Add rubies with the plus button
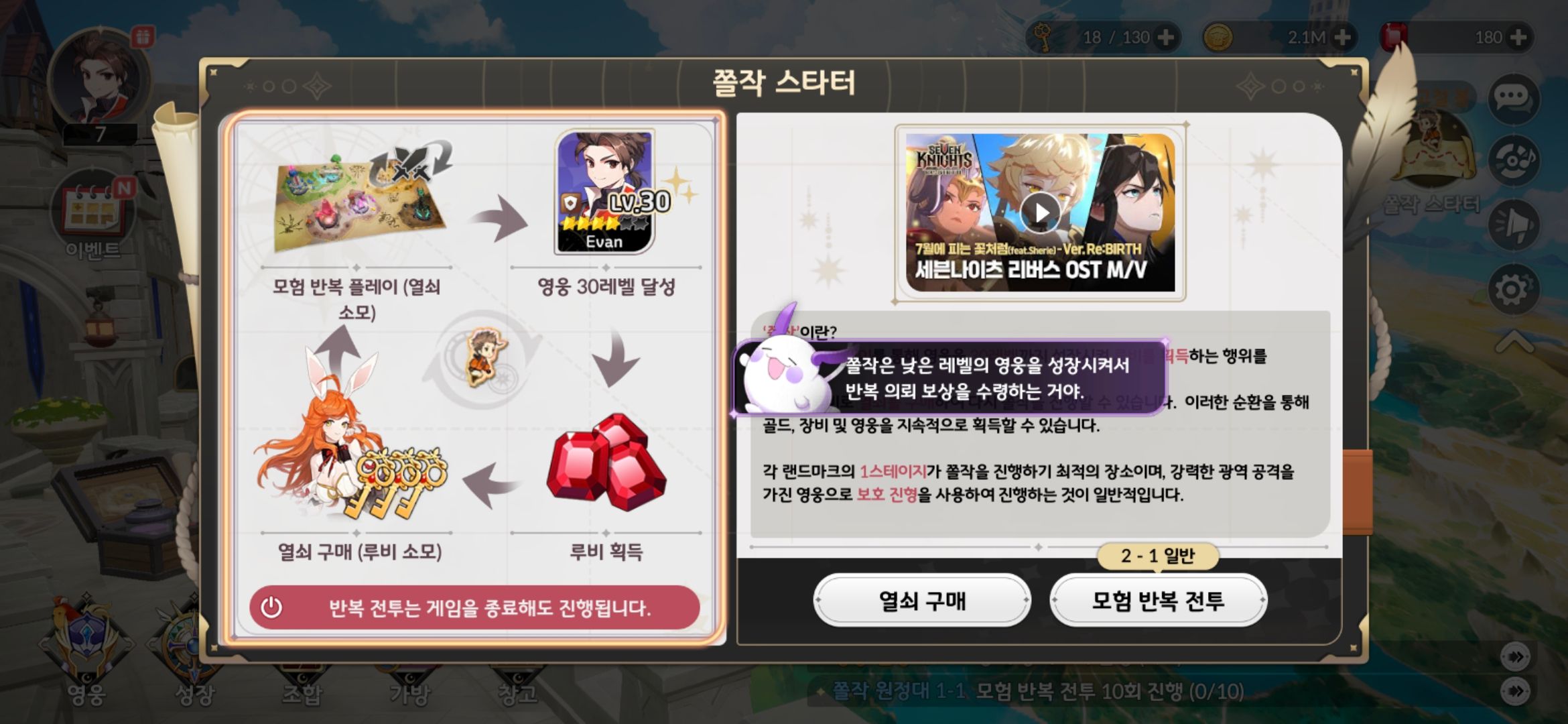This screenshot has height=724, width=1568. [x=1518, y=37]
